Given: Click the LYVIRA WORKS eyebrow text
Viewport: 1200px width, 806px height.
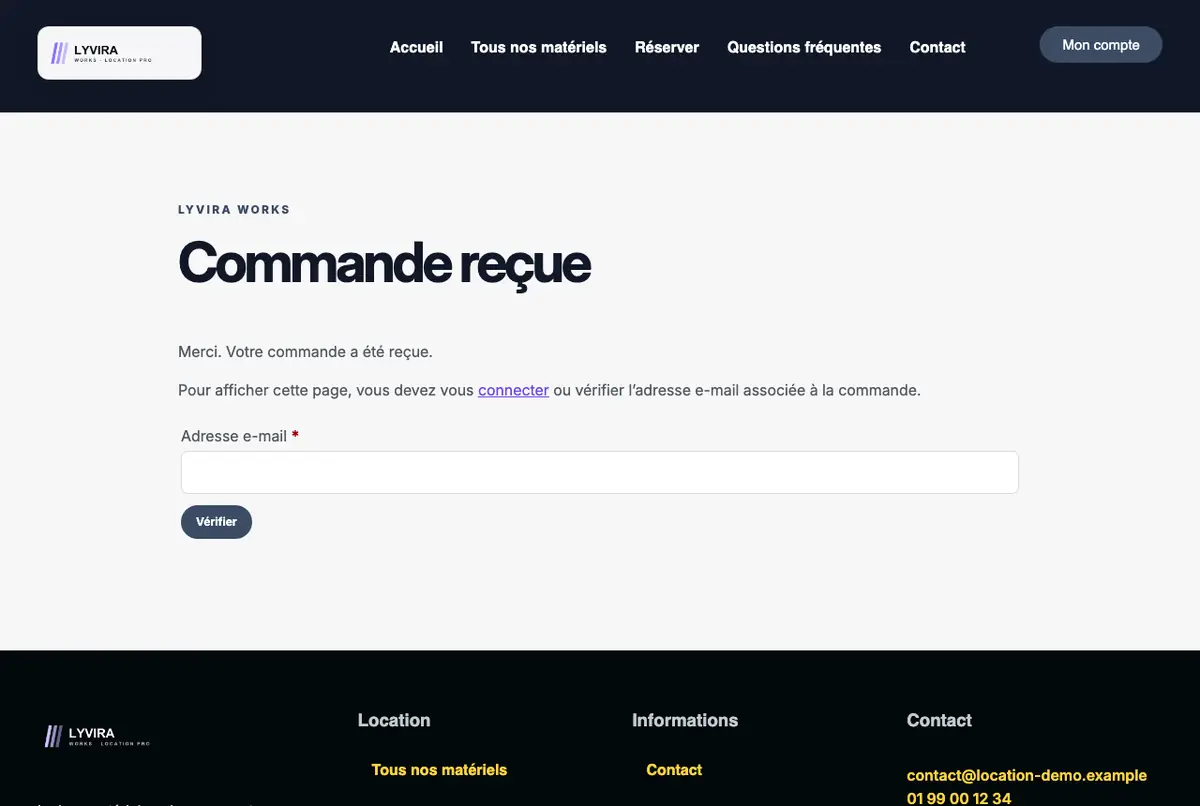Looking at the screenshot, I should (x=234, y=210).
